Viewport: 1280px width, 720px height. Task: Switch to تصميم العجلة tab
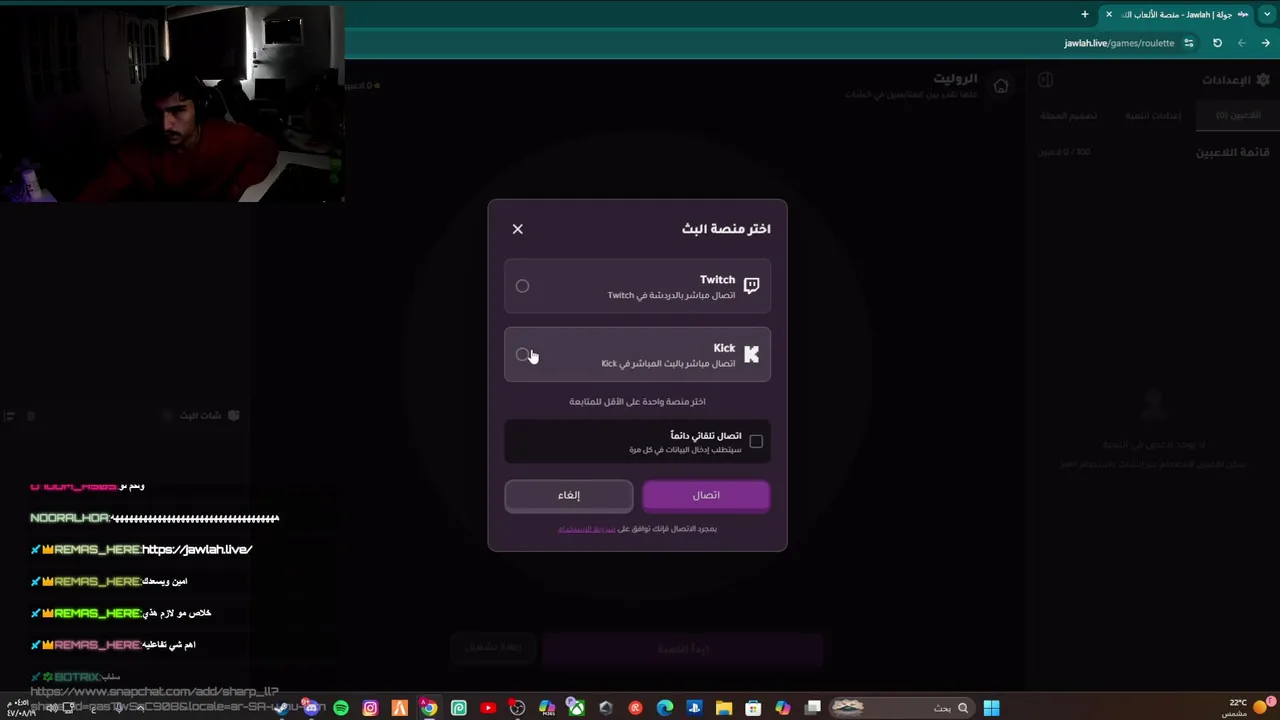1069,115
